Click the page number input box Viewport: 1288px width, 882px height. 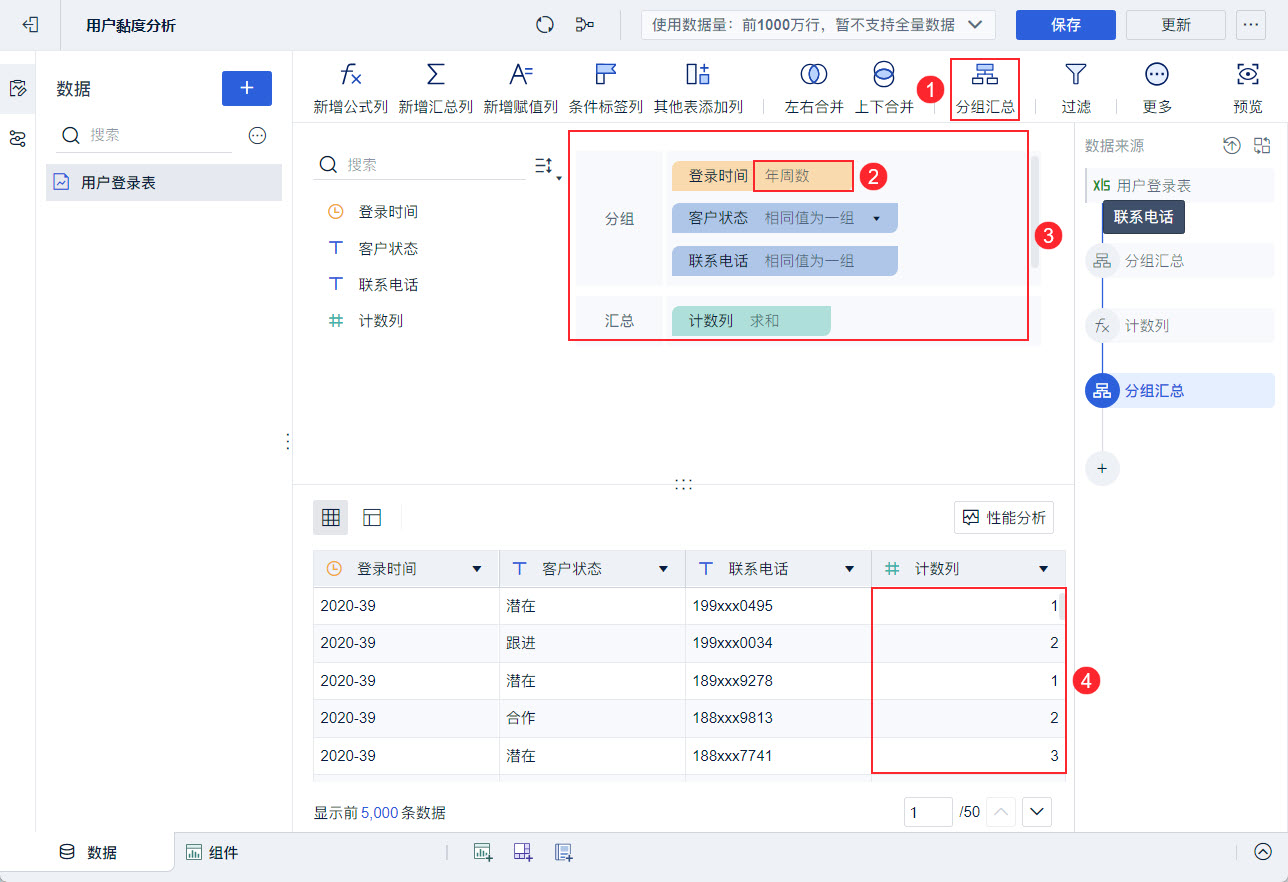928,812
